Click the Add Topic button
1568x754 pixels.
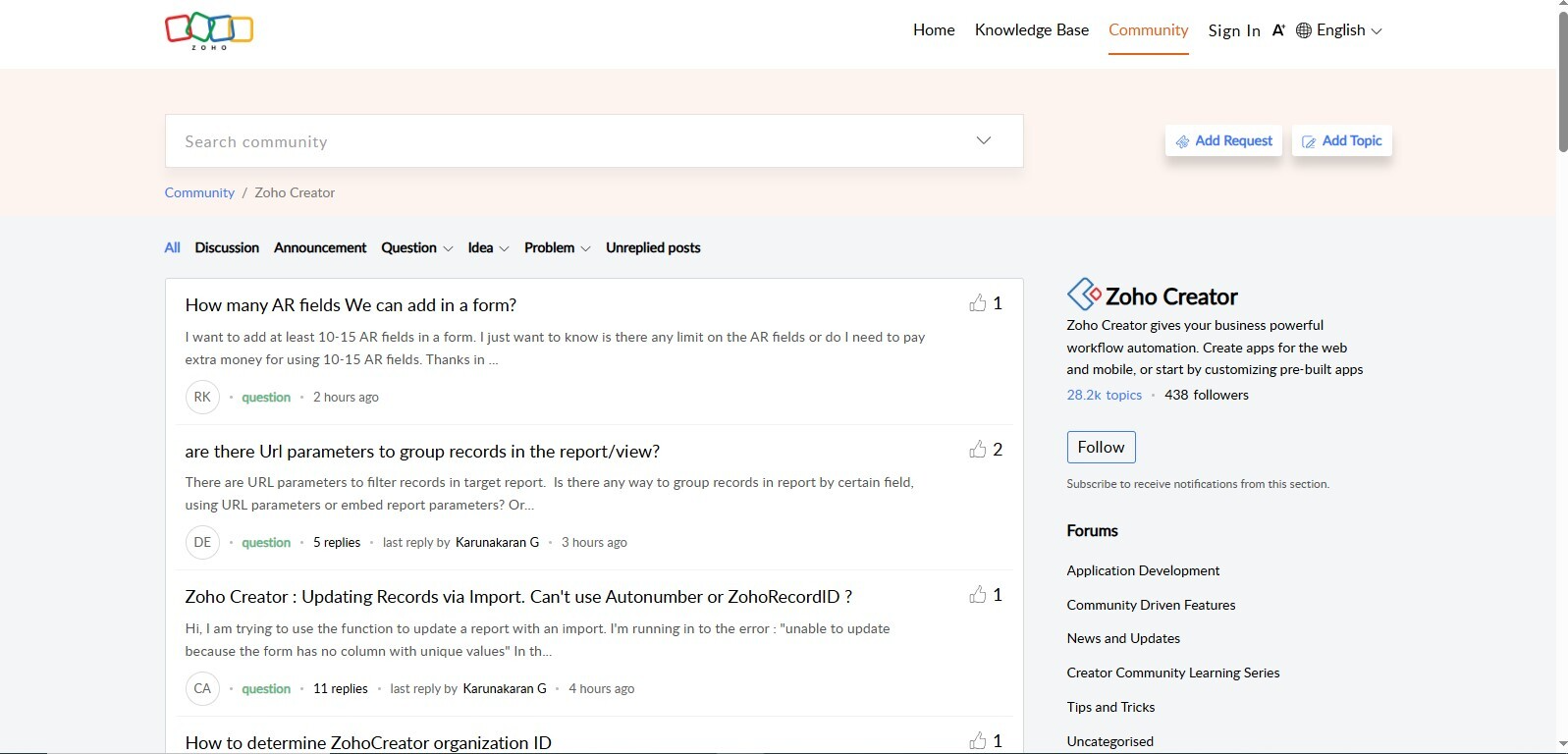coord(1342,140)
